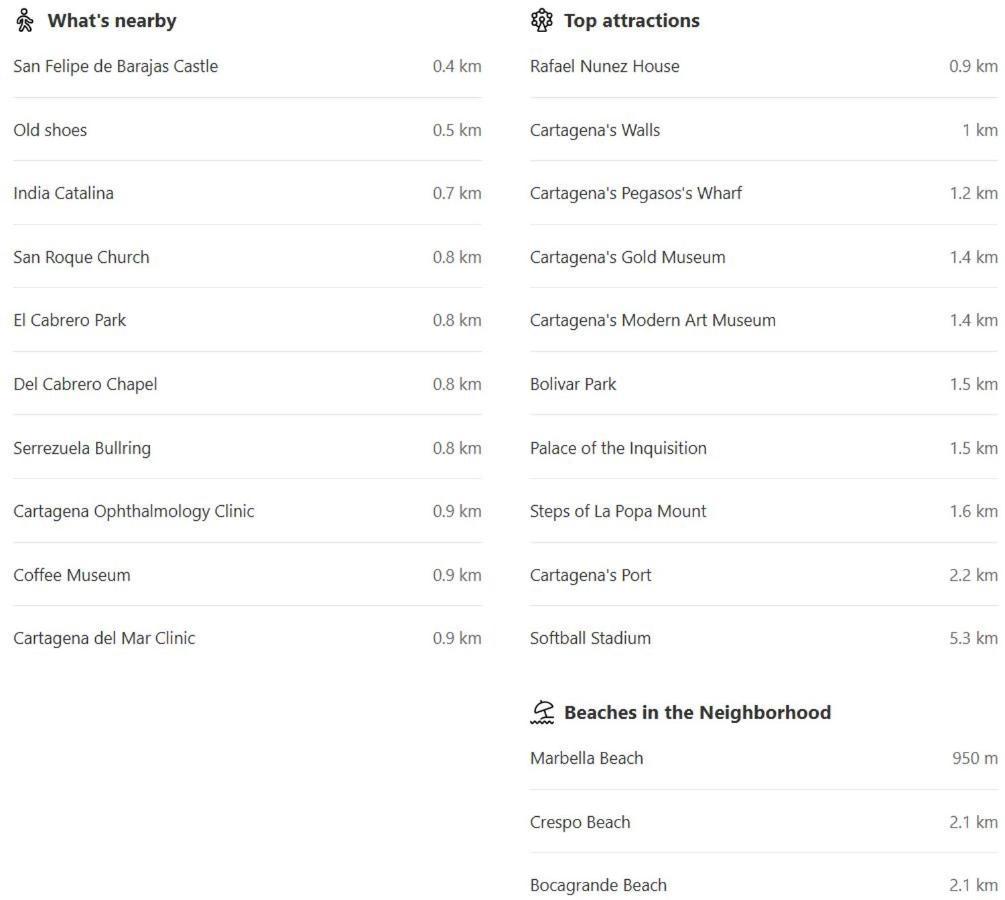Open Cartagena's Walls attraction

(595, 130)
